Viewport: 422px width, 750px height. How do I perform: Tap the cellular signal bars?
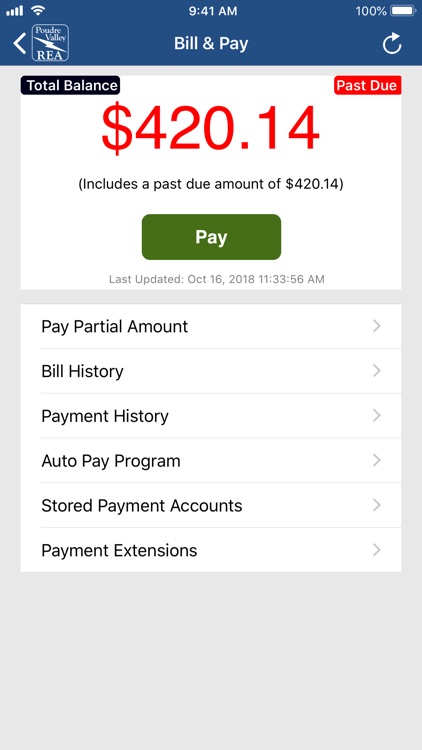click(15, 11)
